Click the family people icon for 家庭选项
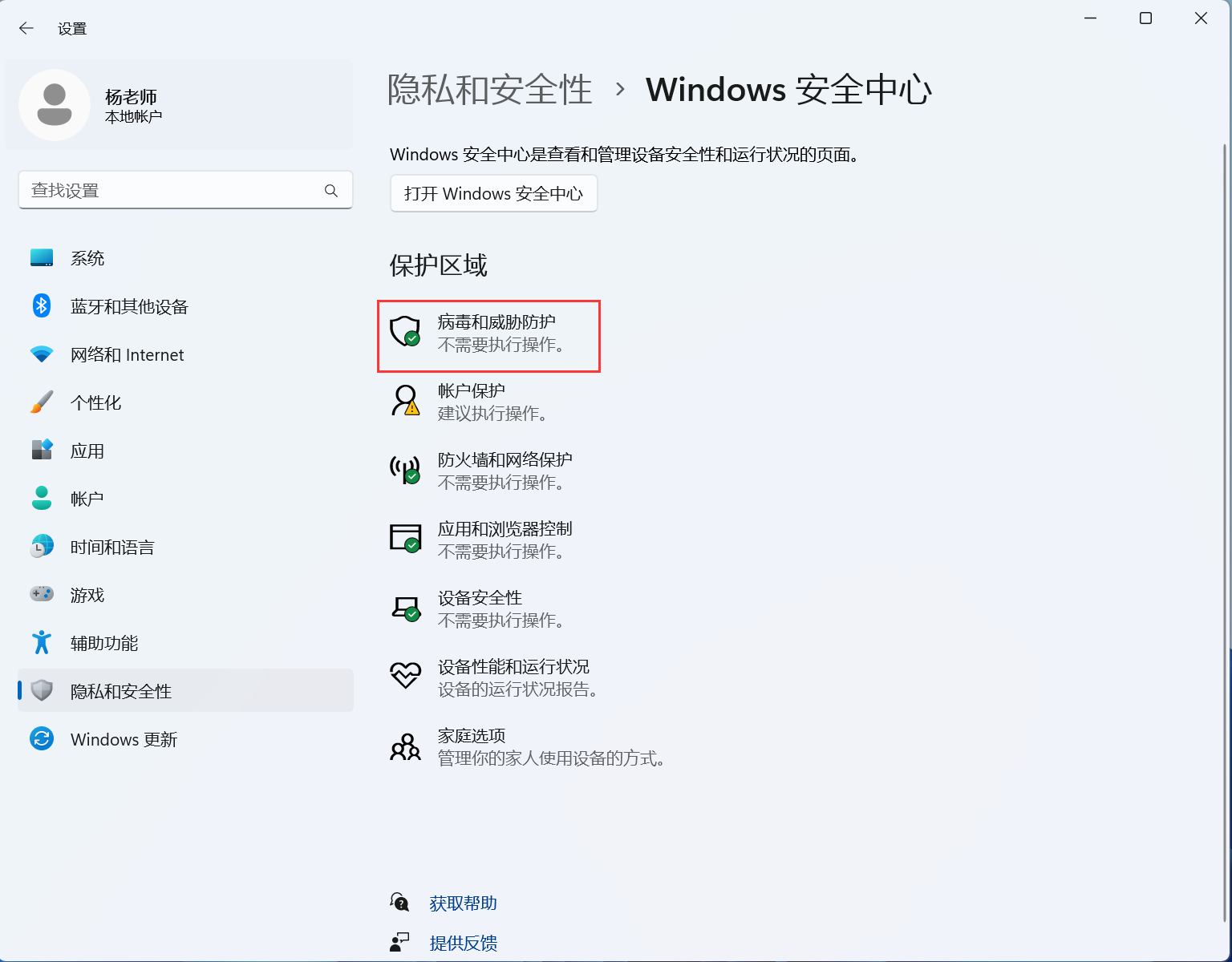The height and width of the screenshot is (962, 1232). coord(405,746)
